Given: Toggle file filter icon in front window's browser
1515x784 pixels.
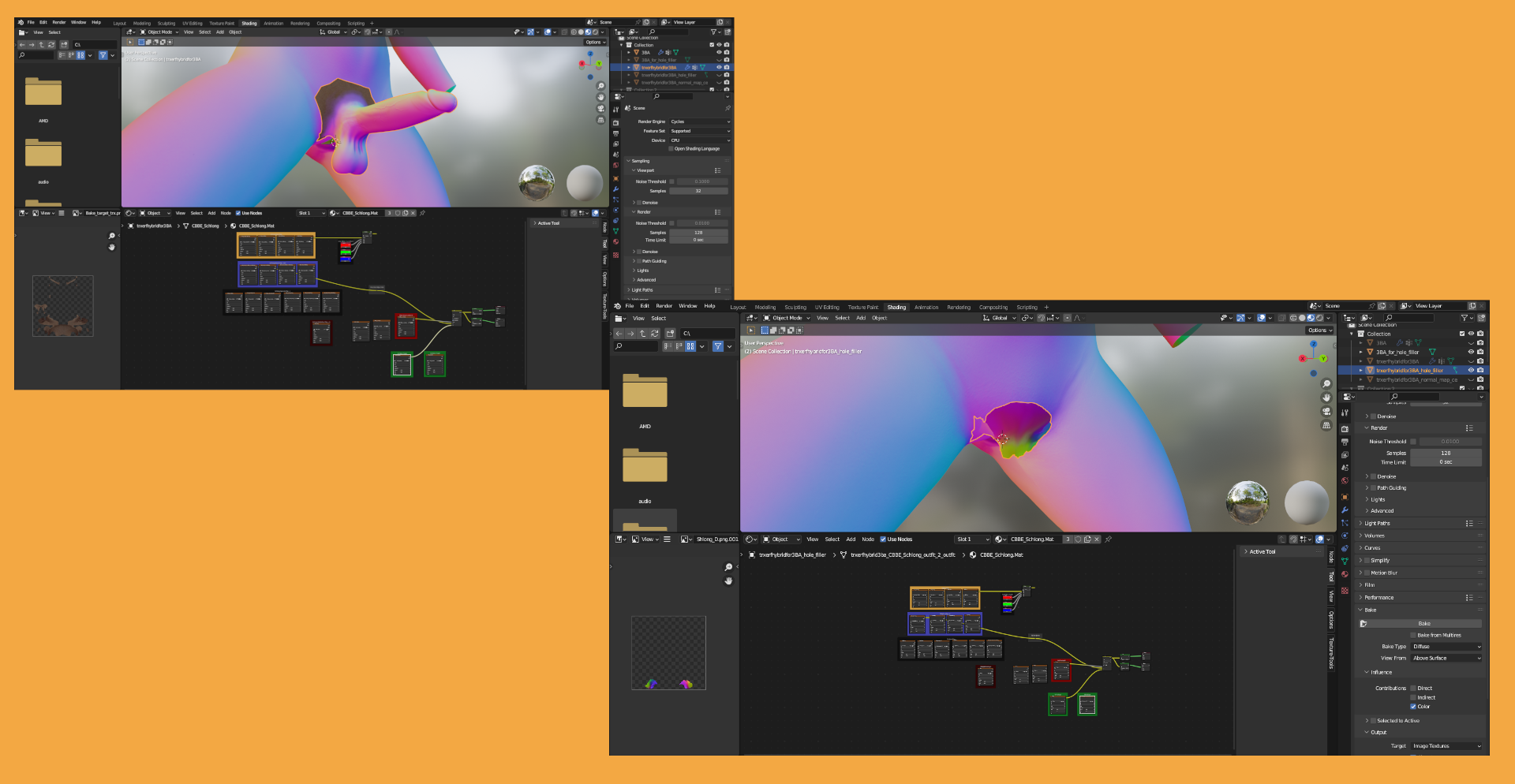Looking at the screenshot, I should (x=718, y=346).
